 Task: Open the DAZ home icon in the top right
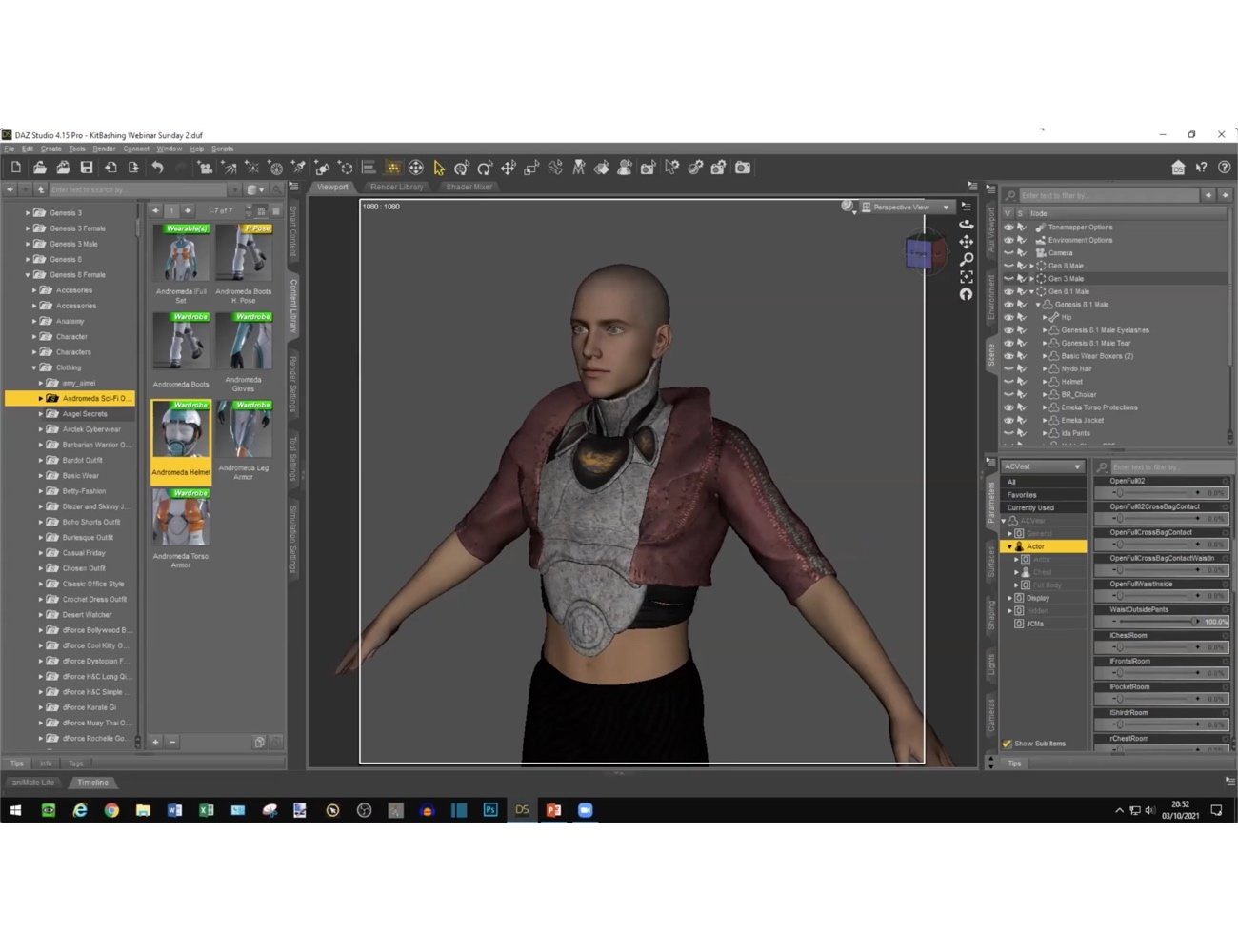pyautogui.click(x=1178, y=168)
